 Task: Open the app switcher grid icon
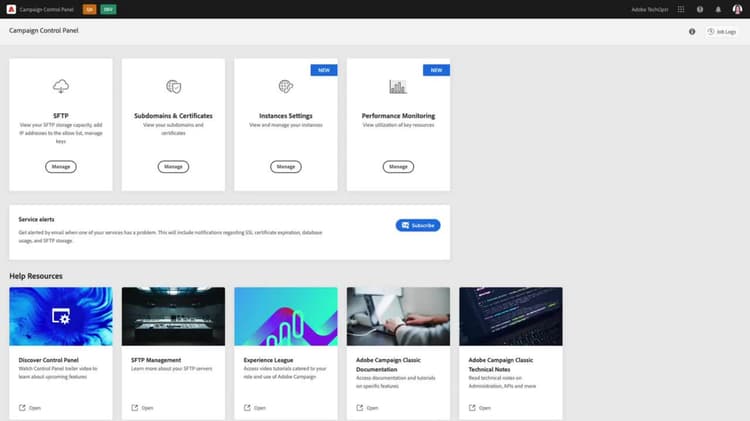[x=681, y=9]
